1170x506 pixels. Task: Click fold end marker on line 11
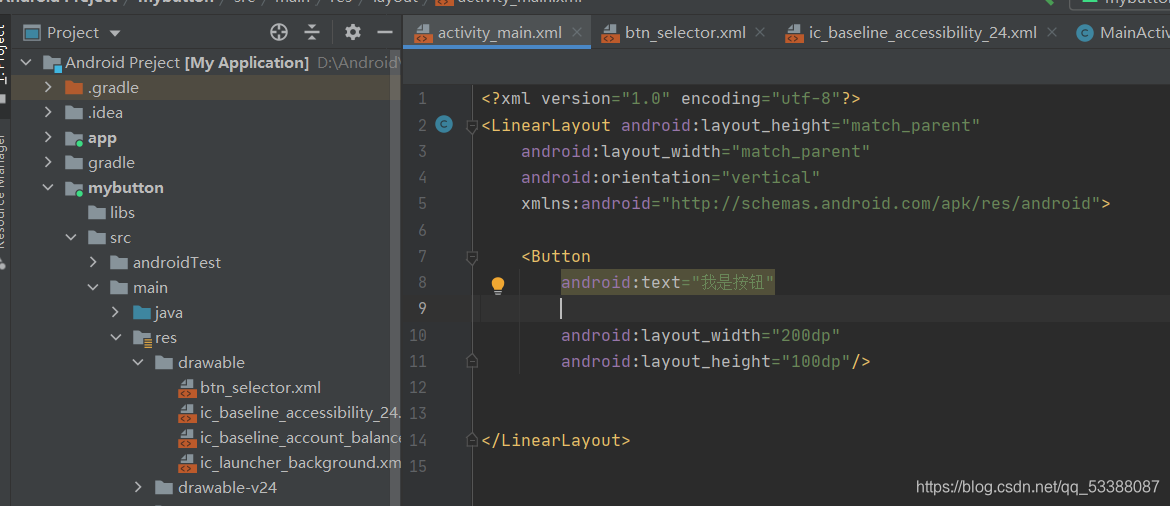[472, 361]
